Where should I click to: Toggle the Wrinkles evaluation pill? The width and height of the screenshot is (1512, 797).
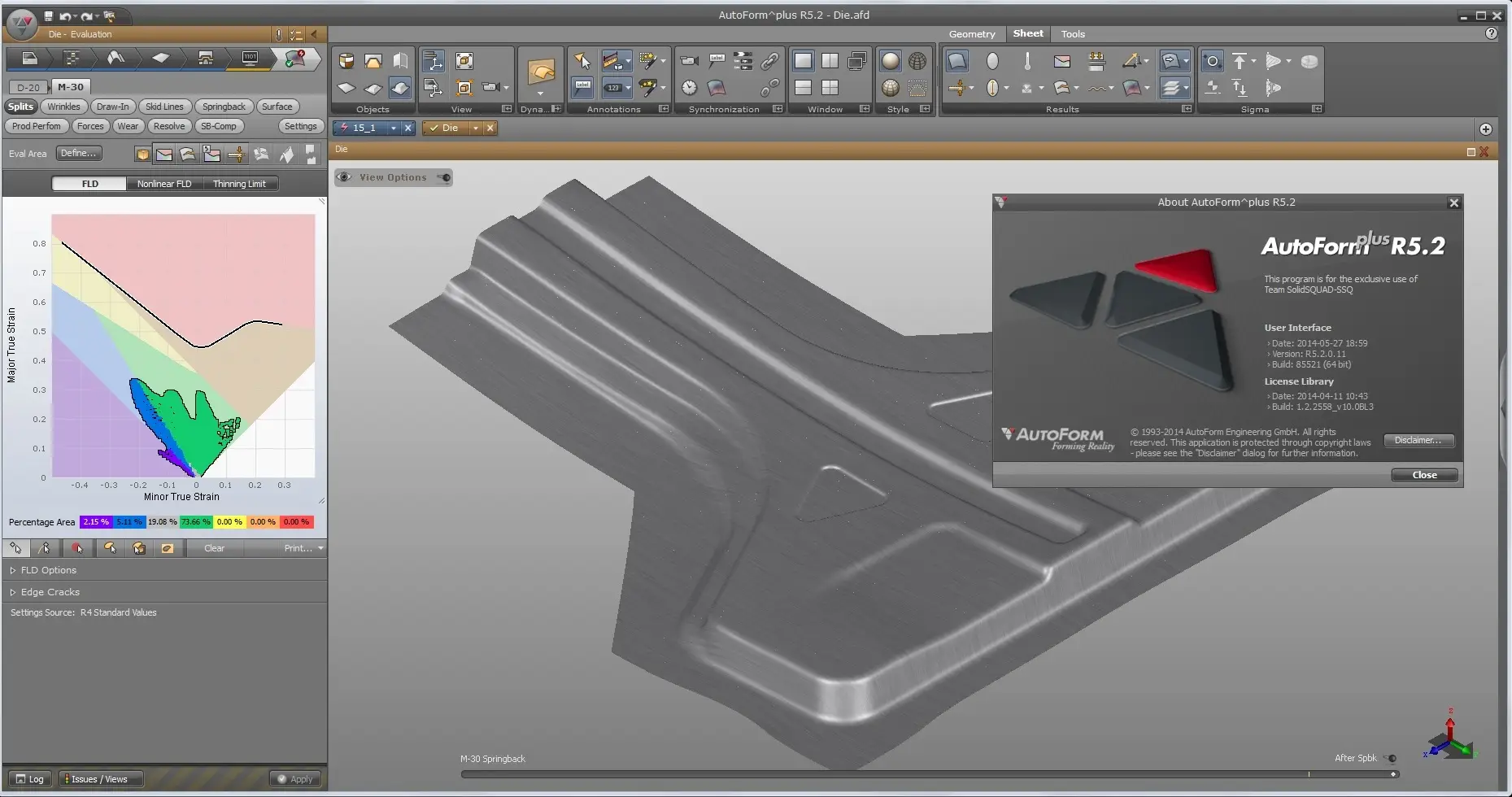[63, 107]
